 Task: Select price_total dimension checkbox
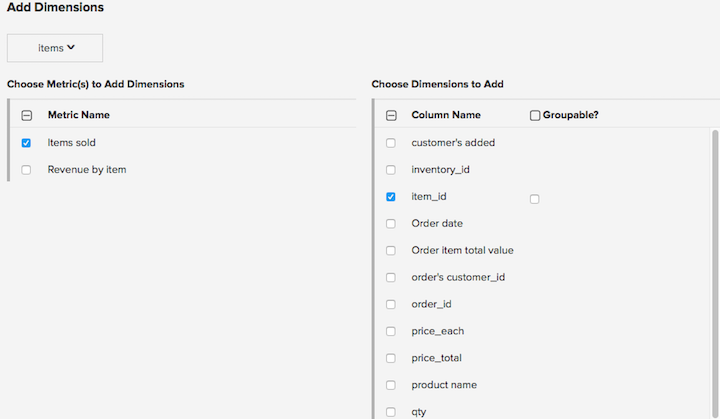[391, 358]
